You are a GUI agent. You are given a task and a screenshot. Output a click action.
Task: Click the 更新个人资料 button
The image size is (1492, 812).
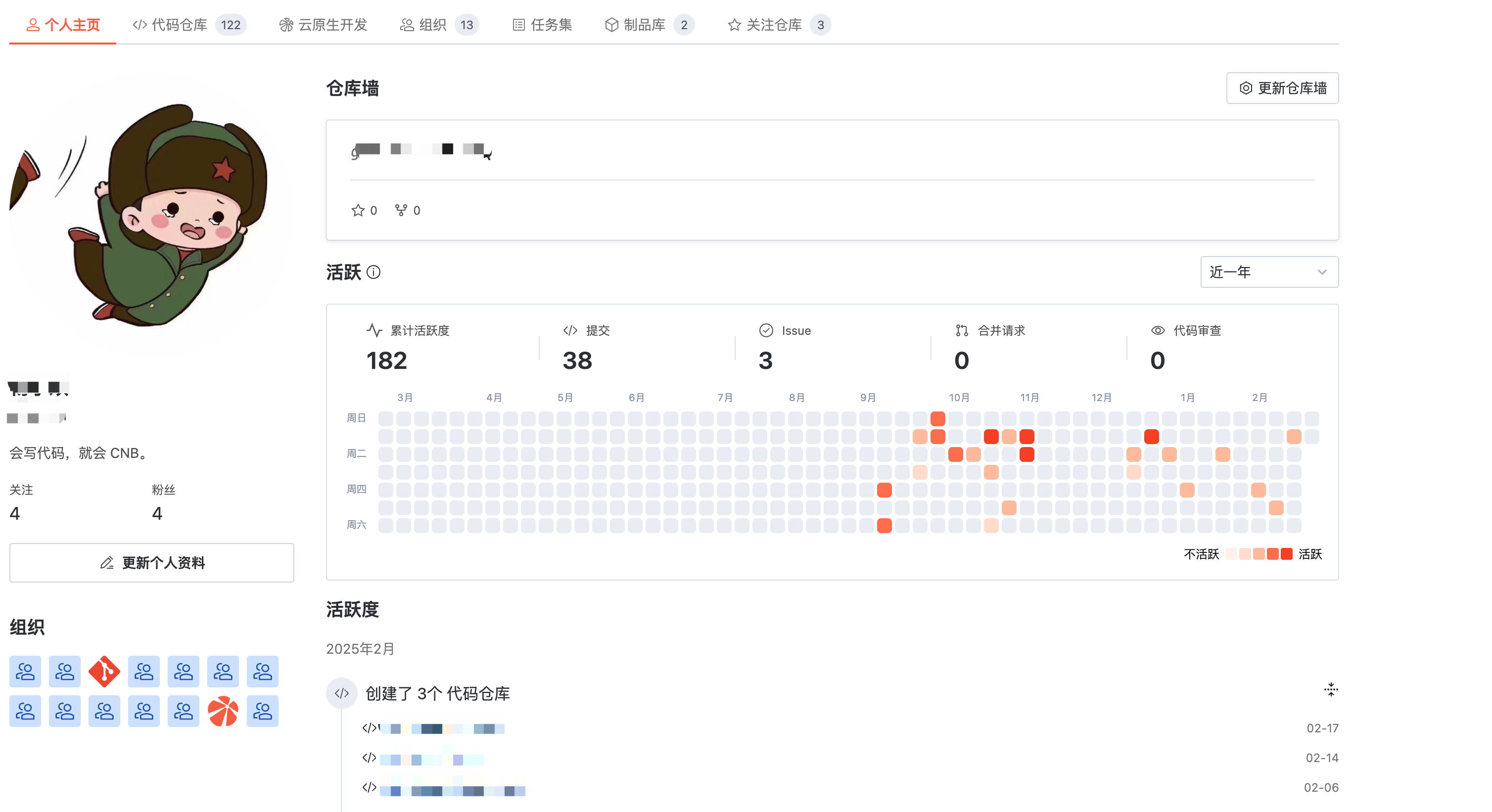(x=152, y=562)
